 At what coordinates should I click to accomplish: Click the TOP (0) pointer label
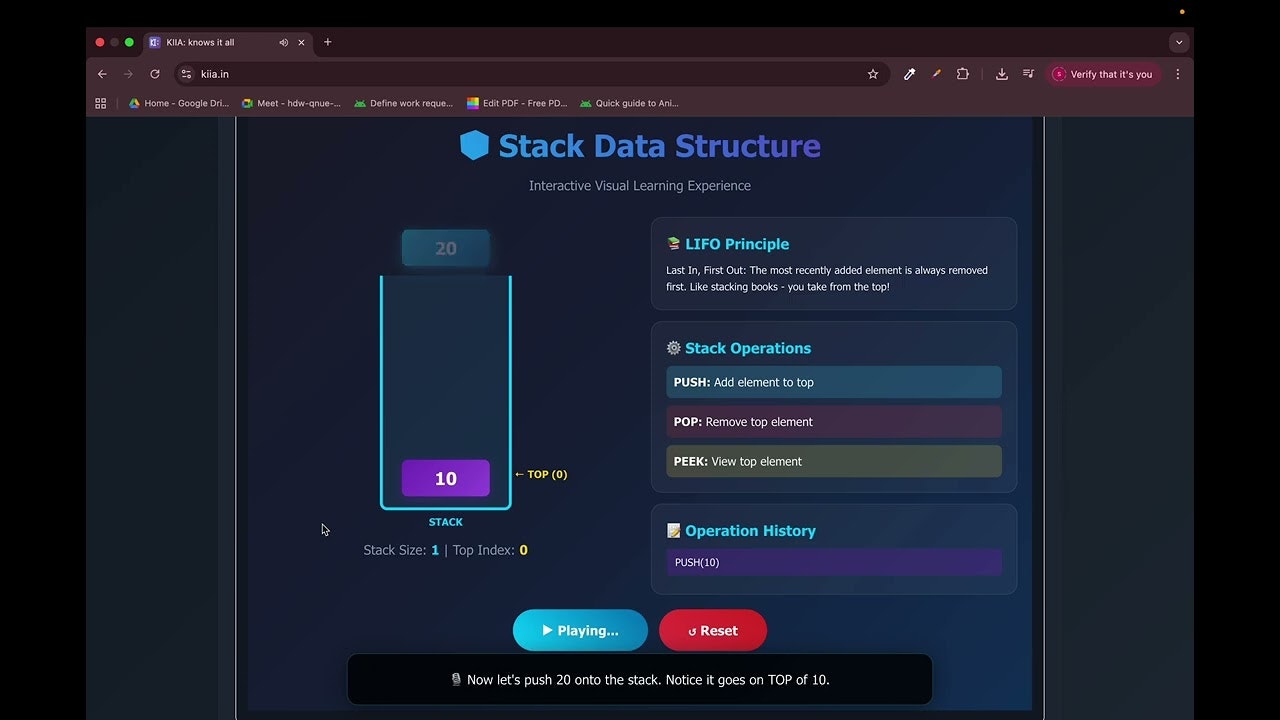[x=541, y=474]
